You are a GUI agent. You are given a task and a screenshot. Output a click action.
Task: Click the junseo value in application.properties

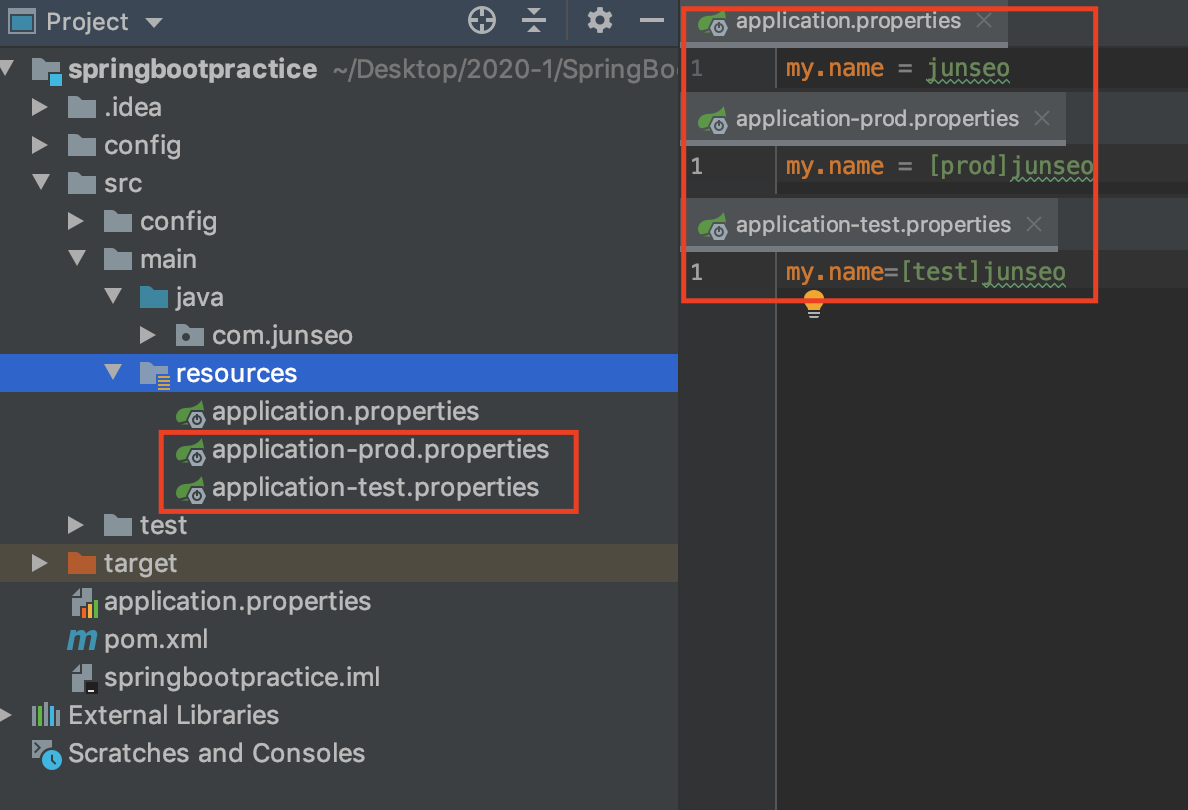pos(967,68)
